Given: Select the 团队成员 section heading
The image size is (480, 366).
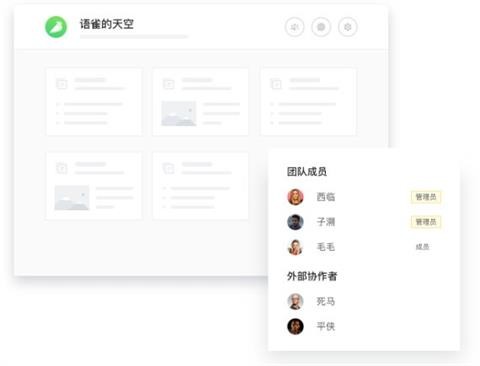Looking at the screenshot, I should 307,172.
